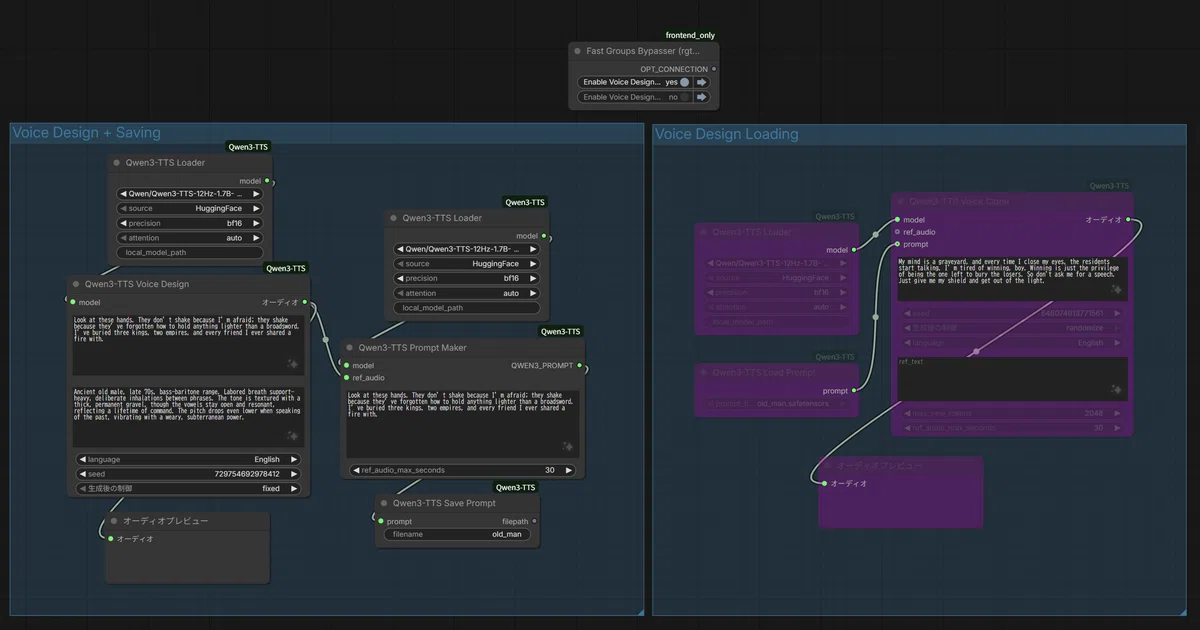Click the filepath output port on Save Prompt

point(534,521)
